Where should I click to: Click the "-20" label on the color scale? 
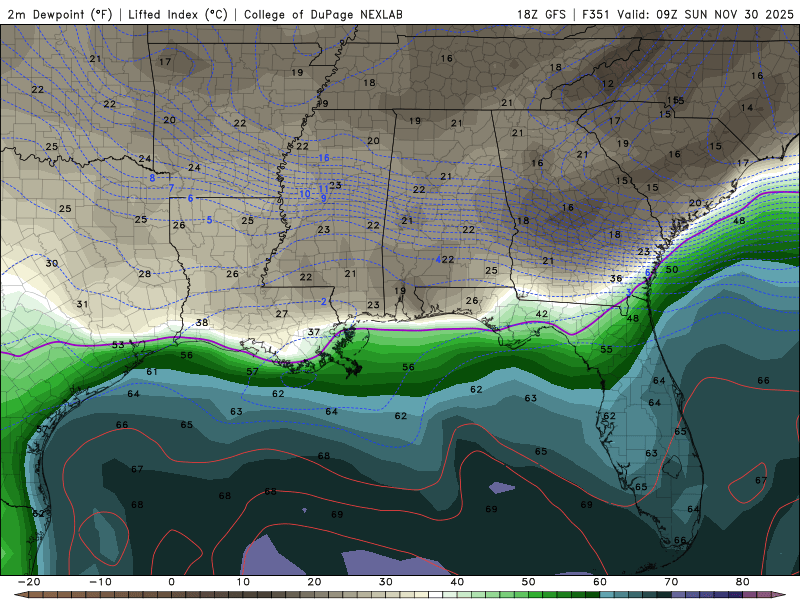point(29,582)
